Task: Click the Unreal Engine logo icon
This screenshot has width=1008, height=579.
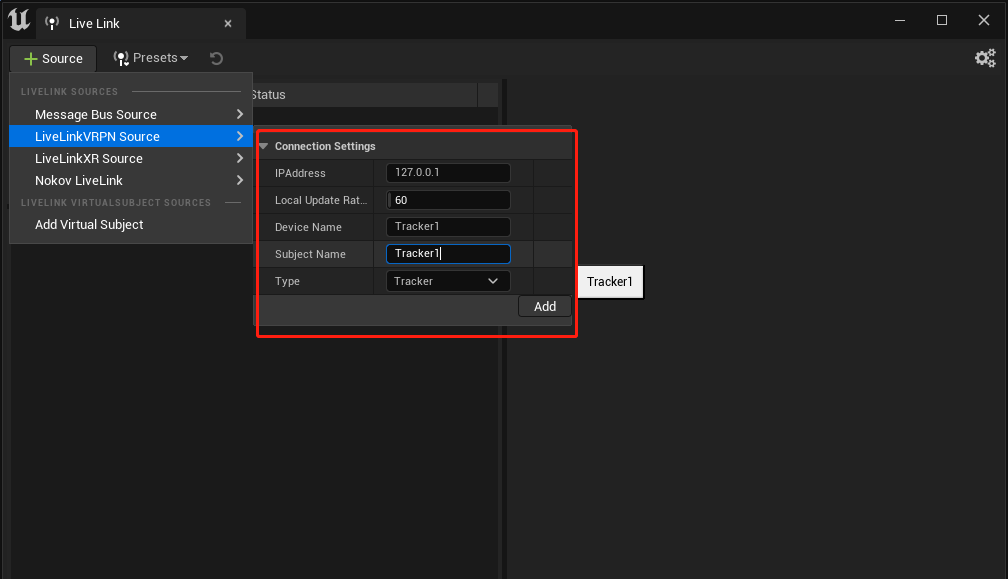Action: [19, 20]
